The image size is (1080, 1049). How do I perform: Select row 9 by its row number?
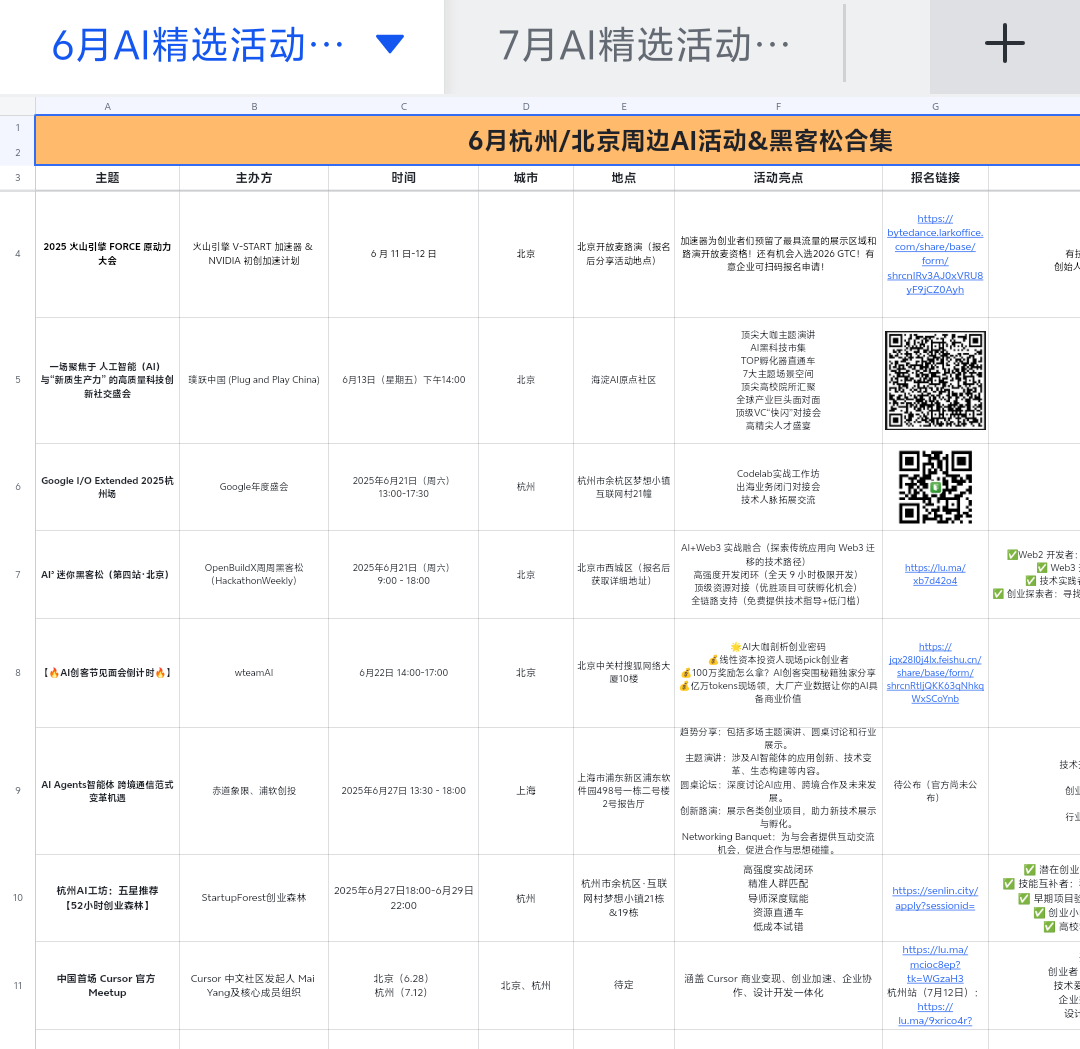pyautogui.click(x=18, y=791)
